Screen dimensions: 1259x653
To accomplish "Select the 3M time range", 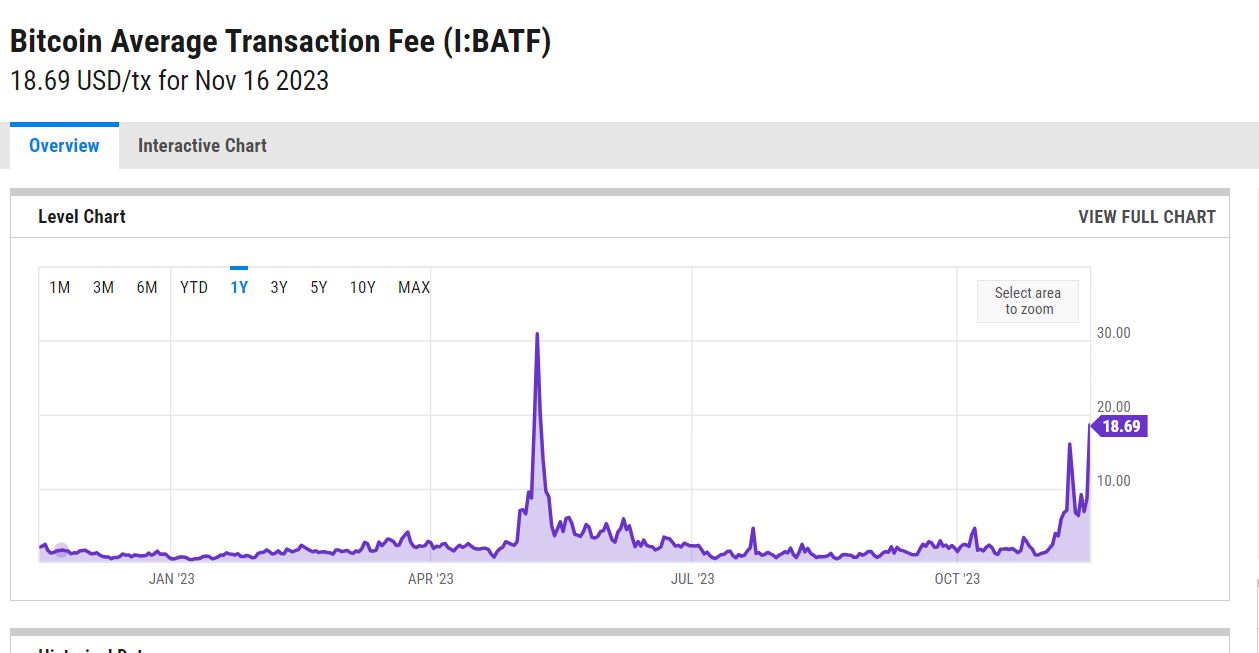I will (103, 288).
